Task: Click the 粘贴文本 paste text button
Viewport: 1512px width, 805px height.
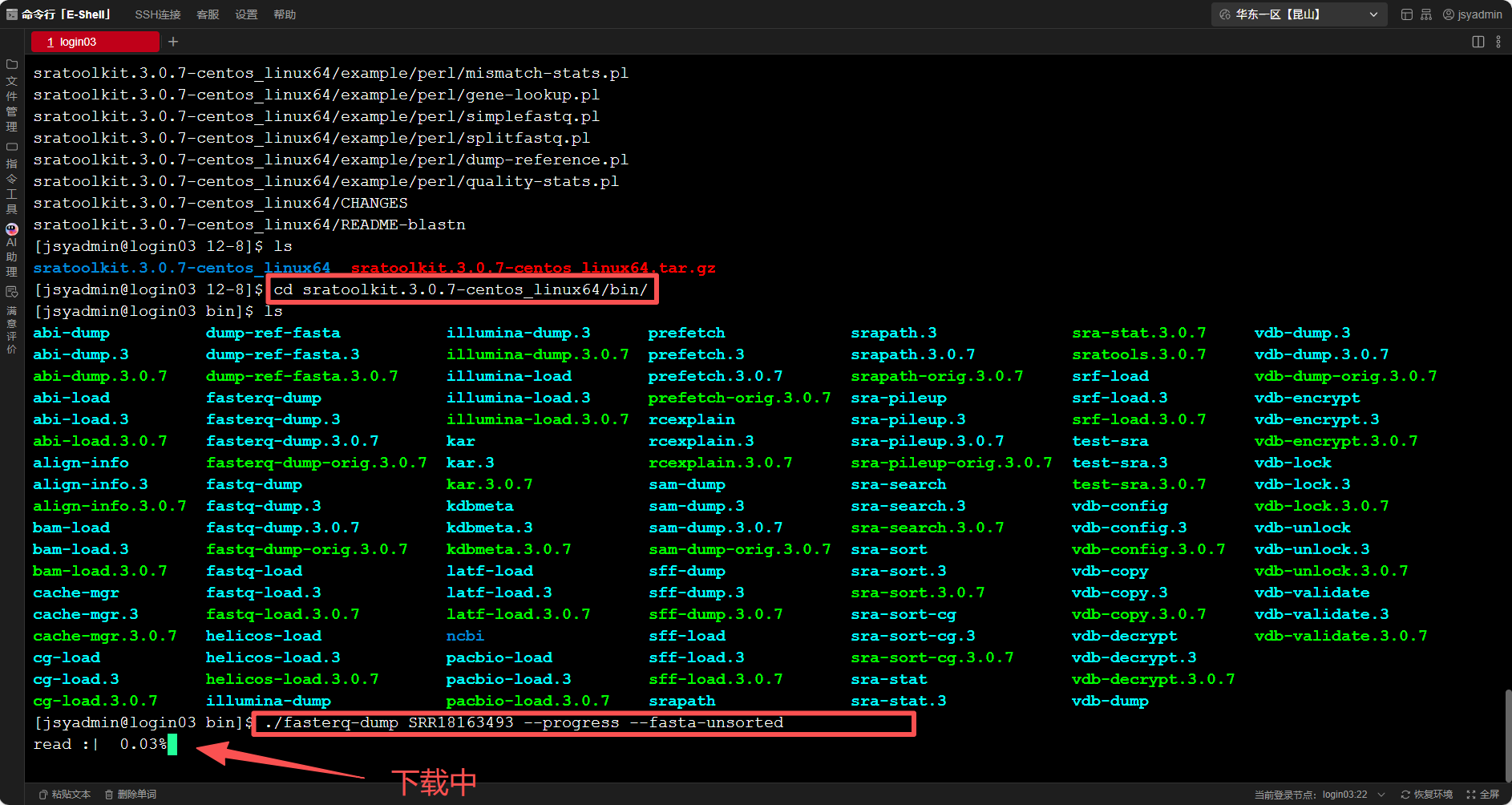Action: (x=64, y=795)
